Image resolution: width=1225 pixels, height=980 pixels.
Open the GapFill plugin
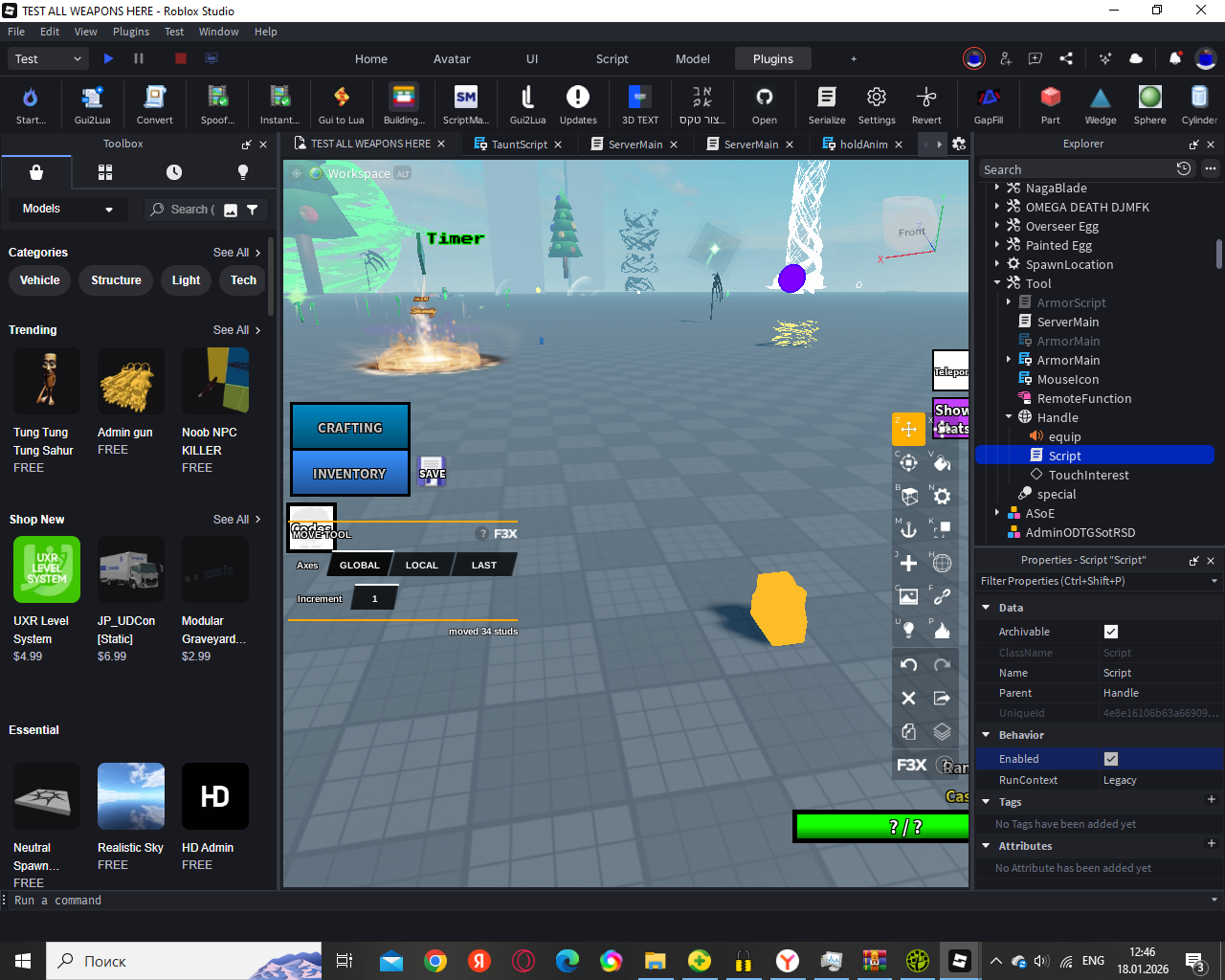[x=989, y=104]
